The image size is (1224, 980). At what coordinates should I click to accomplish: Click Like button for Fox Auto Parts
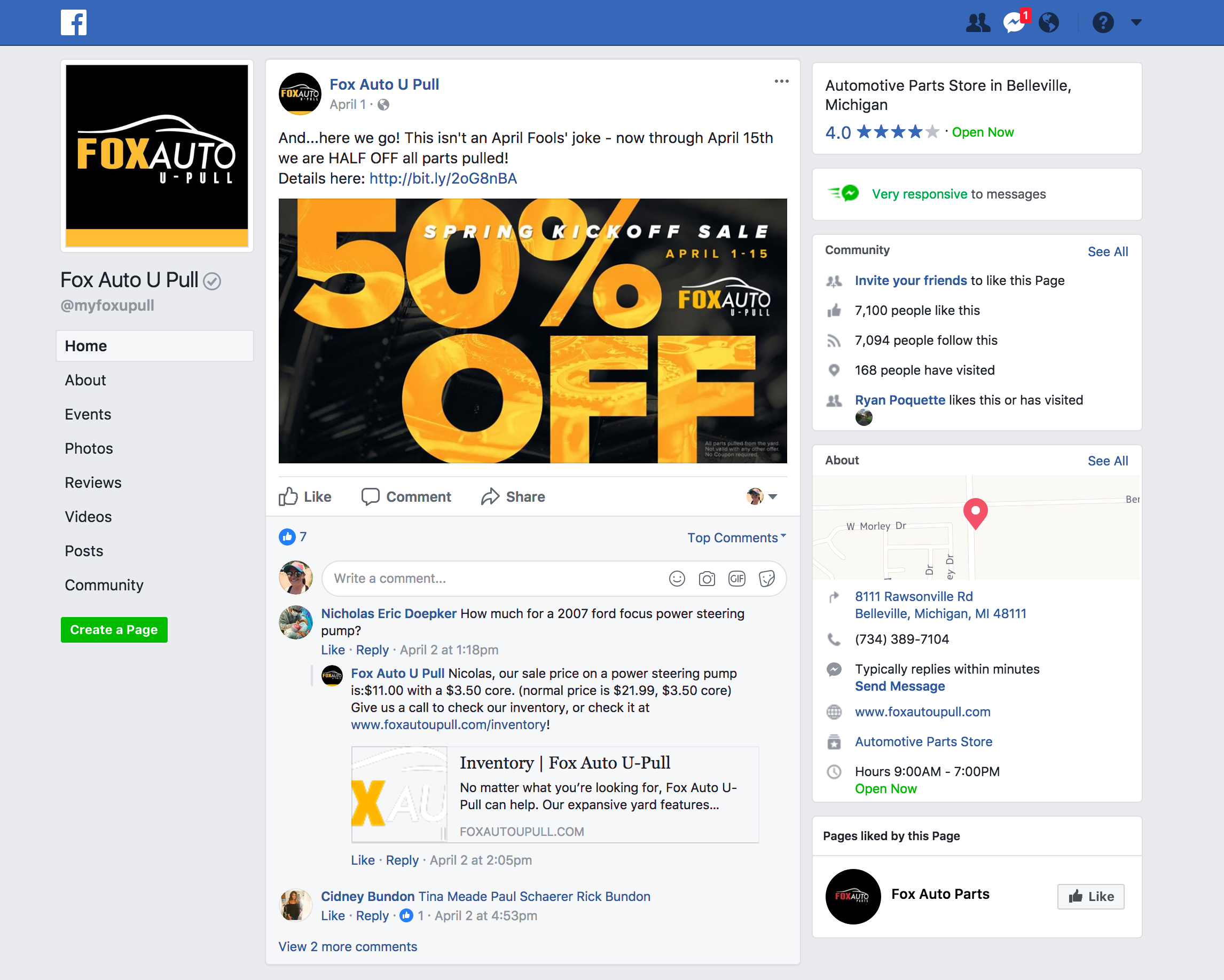click(x=1090, y=897)
